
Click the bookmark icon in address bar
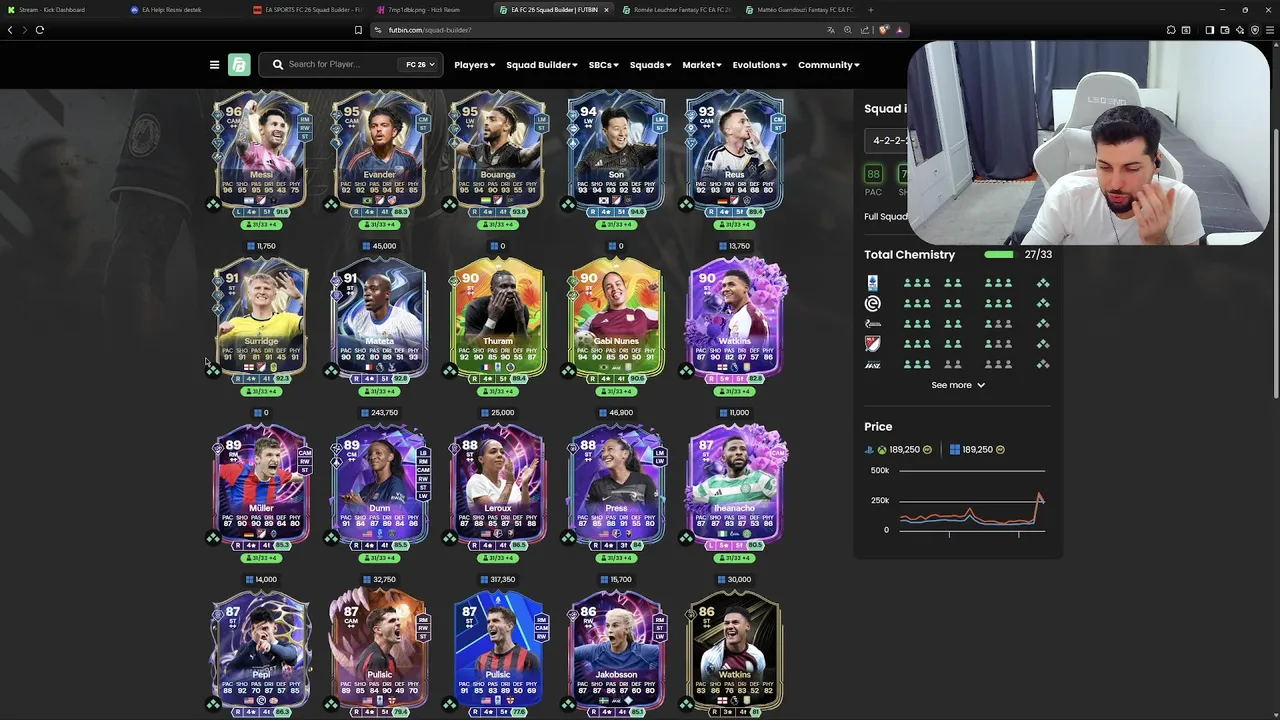coord(358,30)
